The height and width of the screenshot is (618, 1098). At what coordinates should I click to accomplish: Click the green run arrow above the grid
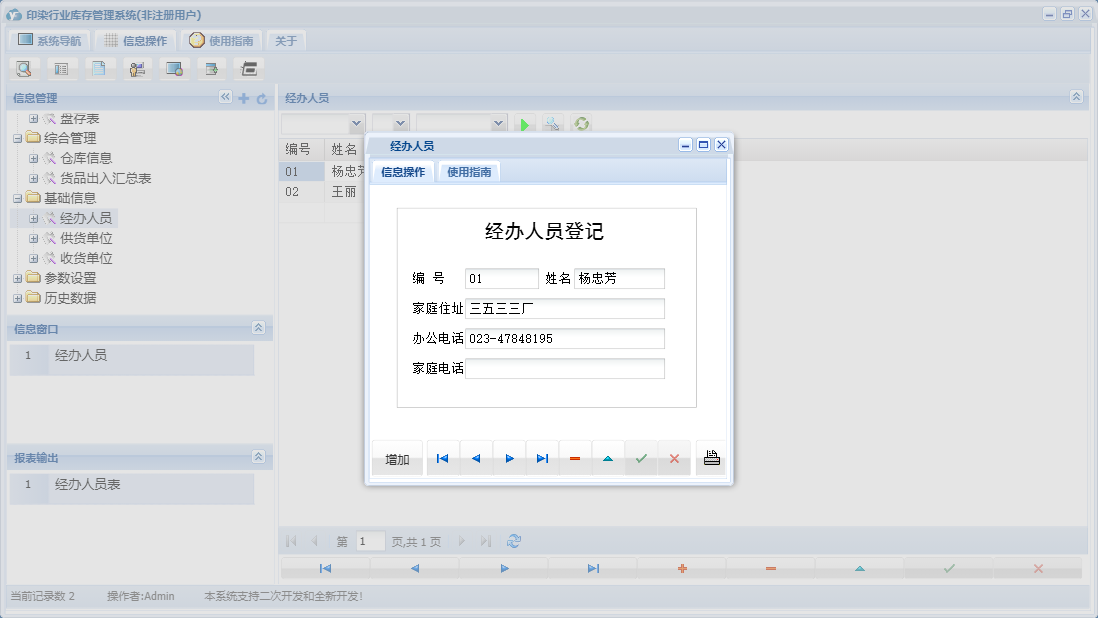tap(524, 124)
